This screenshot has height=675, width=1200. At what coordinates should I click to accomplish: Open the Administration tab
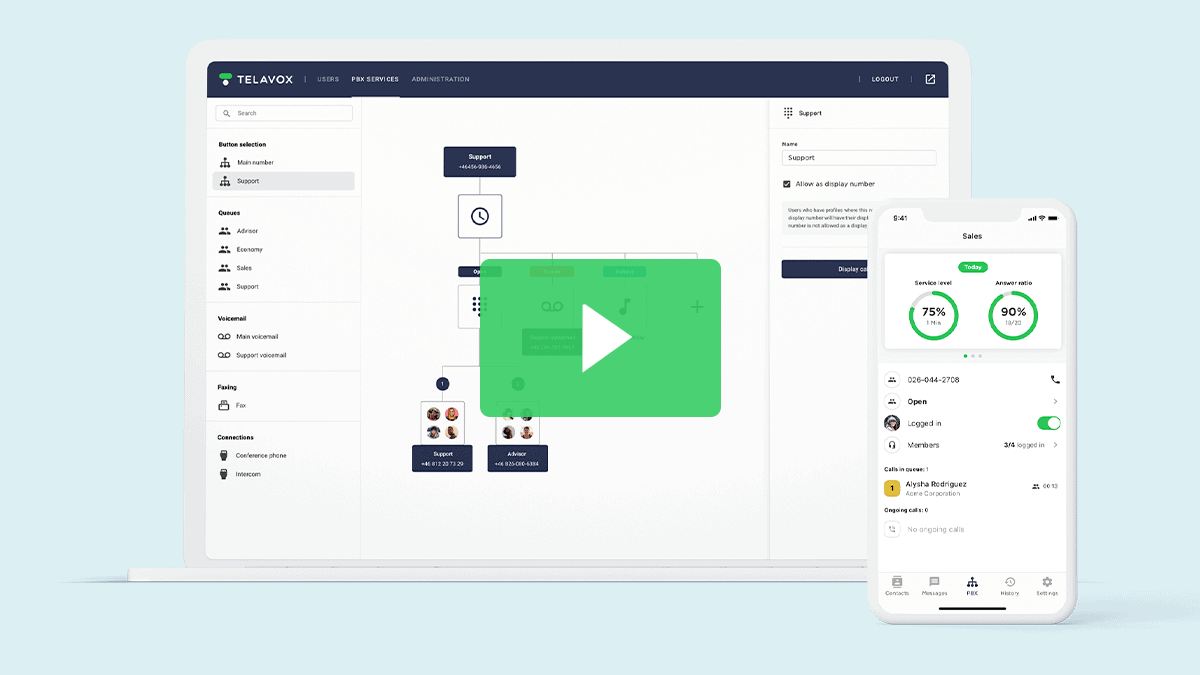[440, 79]
